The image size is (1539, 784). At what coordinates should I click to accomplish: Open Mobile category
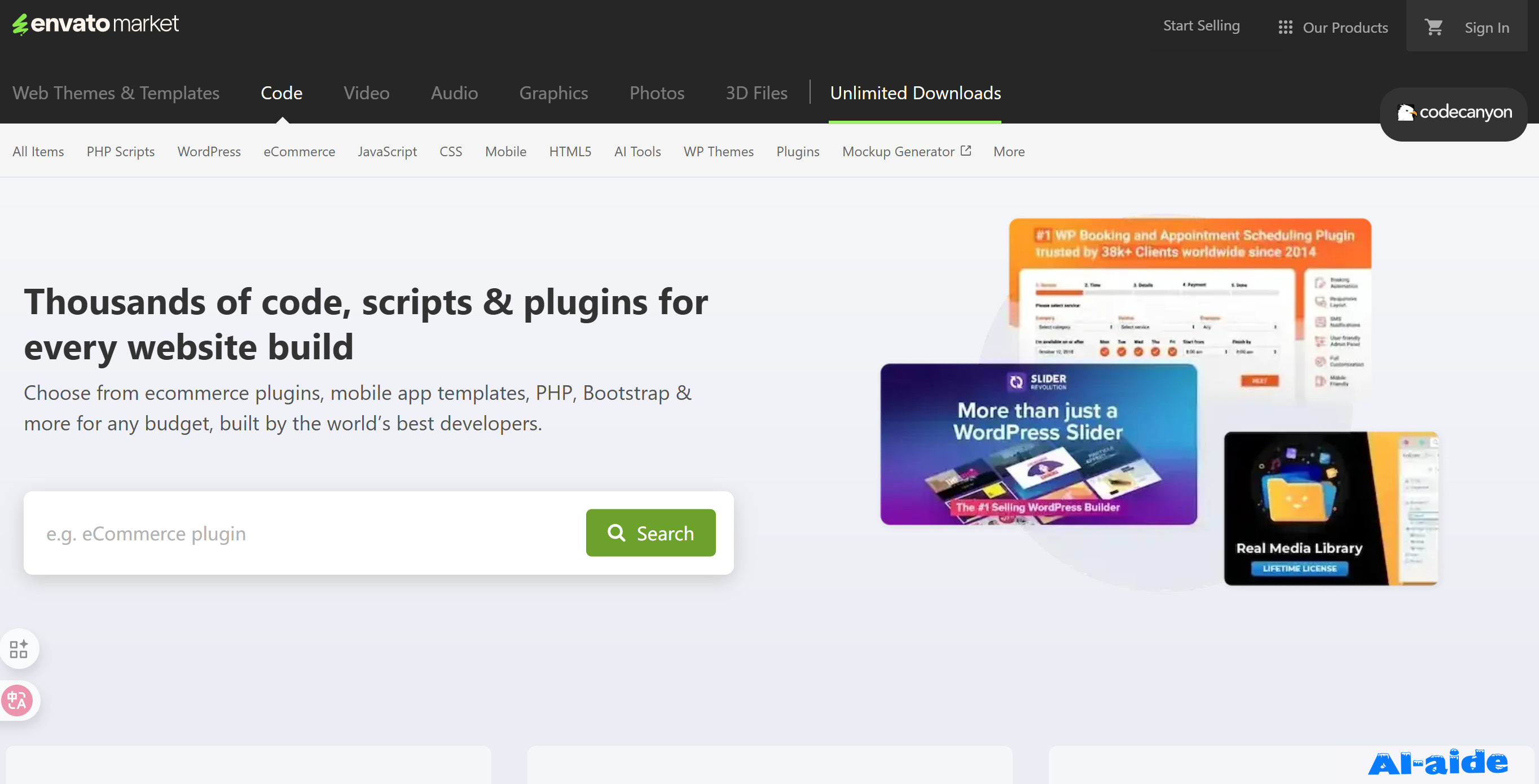[505, 152]
